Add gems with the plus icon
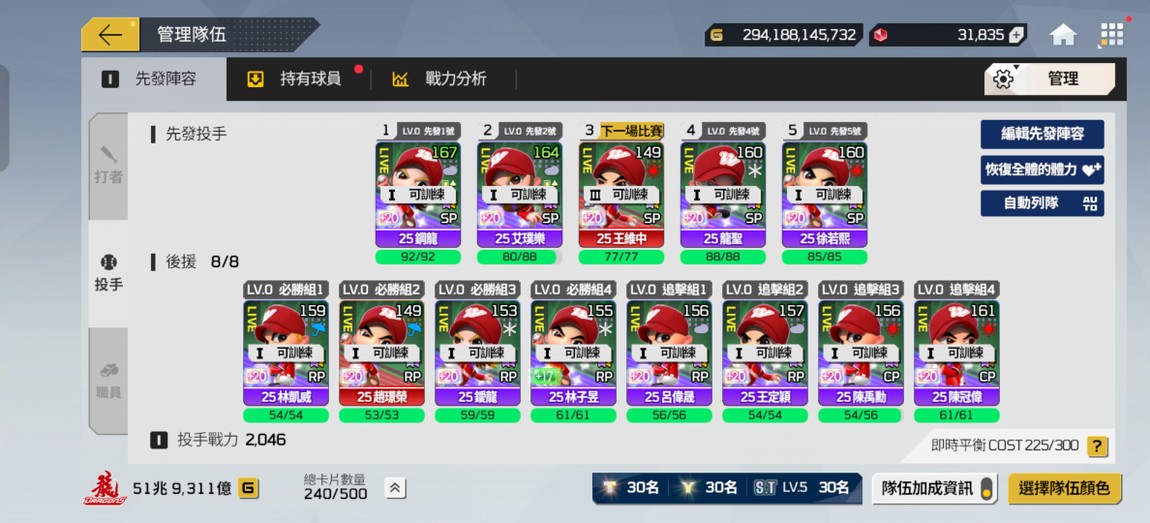1150x523 pixels. [x=1016, y=34]
